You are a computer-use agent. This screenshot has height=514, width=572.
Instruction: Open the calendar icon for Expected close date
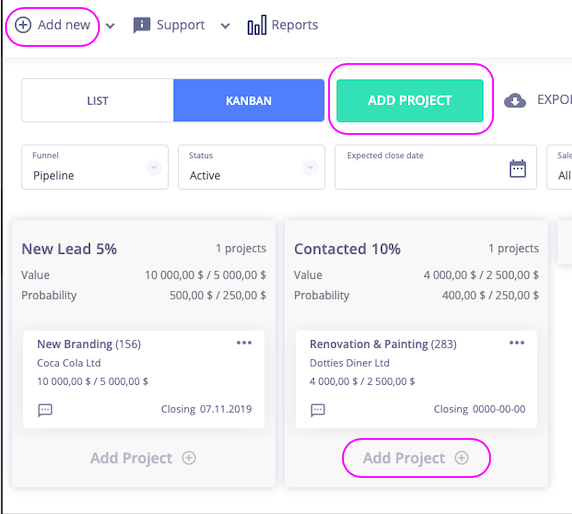tap(517, 169)
